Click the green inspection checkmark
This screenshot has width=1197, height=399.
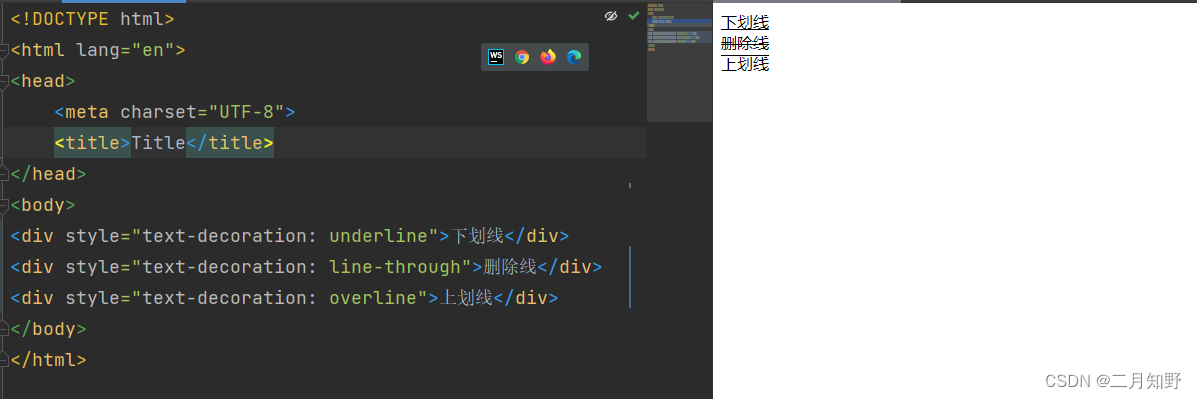pos(634,15)
